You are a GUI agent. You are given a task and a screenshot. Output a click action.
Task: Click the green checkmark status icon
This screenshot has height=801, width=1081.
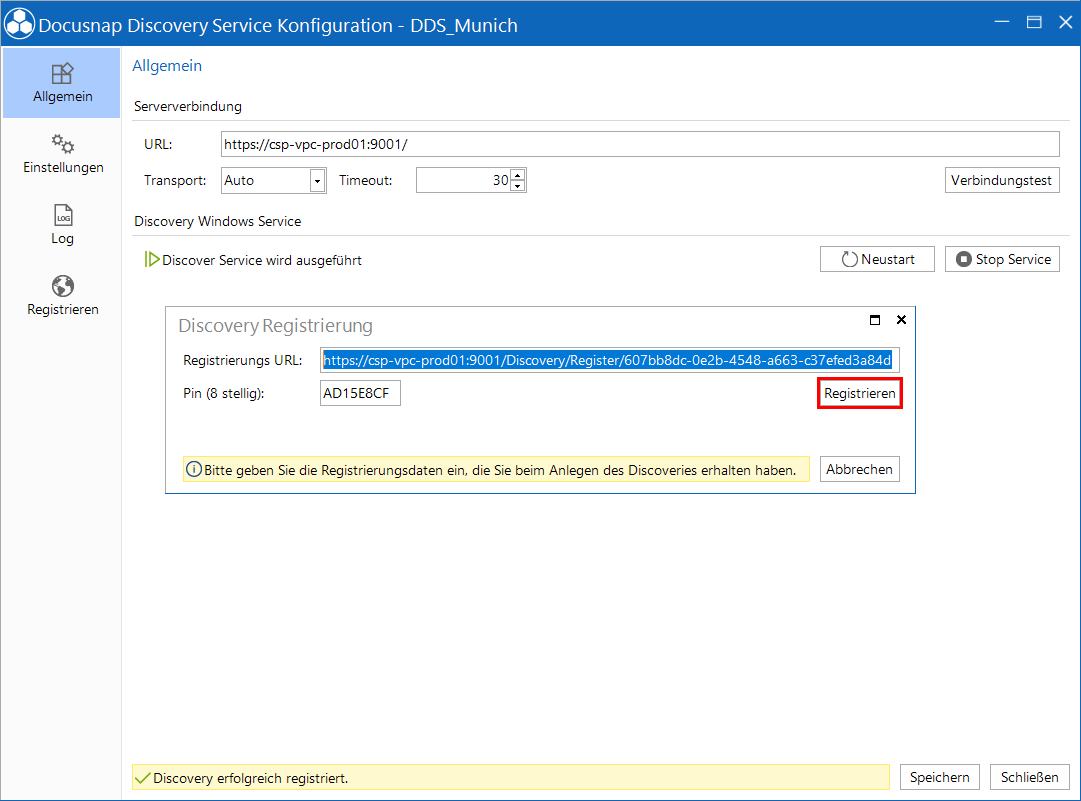tap(143, 778)
